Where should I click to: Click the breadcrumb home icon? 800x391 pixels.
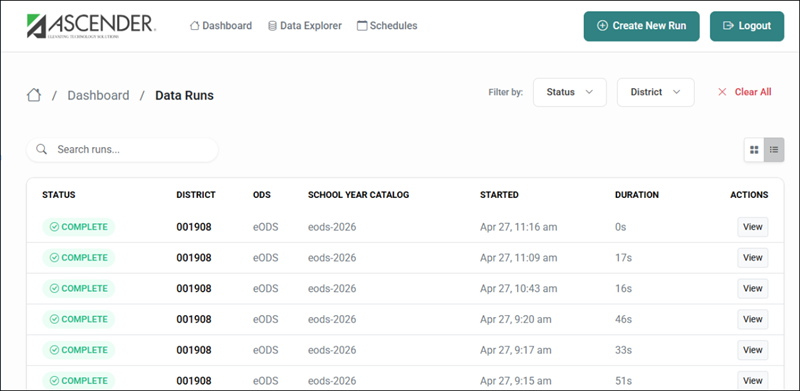pos(34,95)
